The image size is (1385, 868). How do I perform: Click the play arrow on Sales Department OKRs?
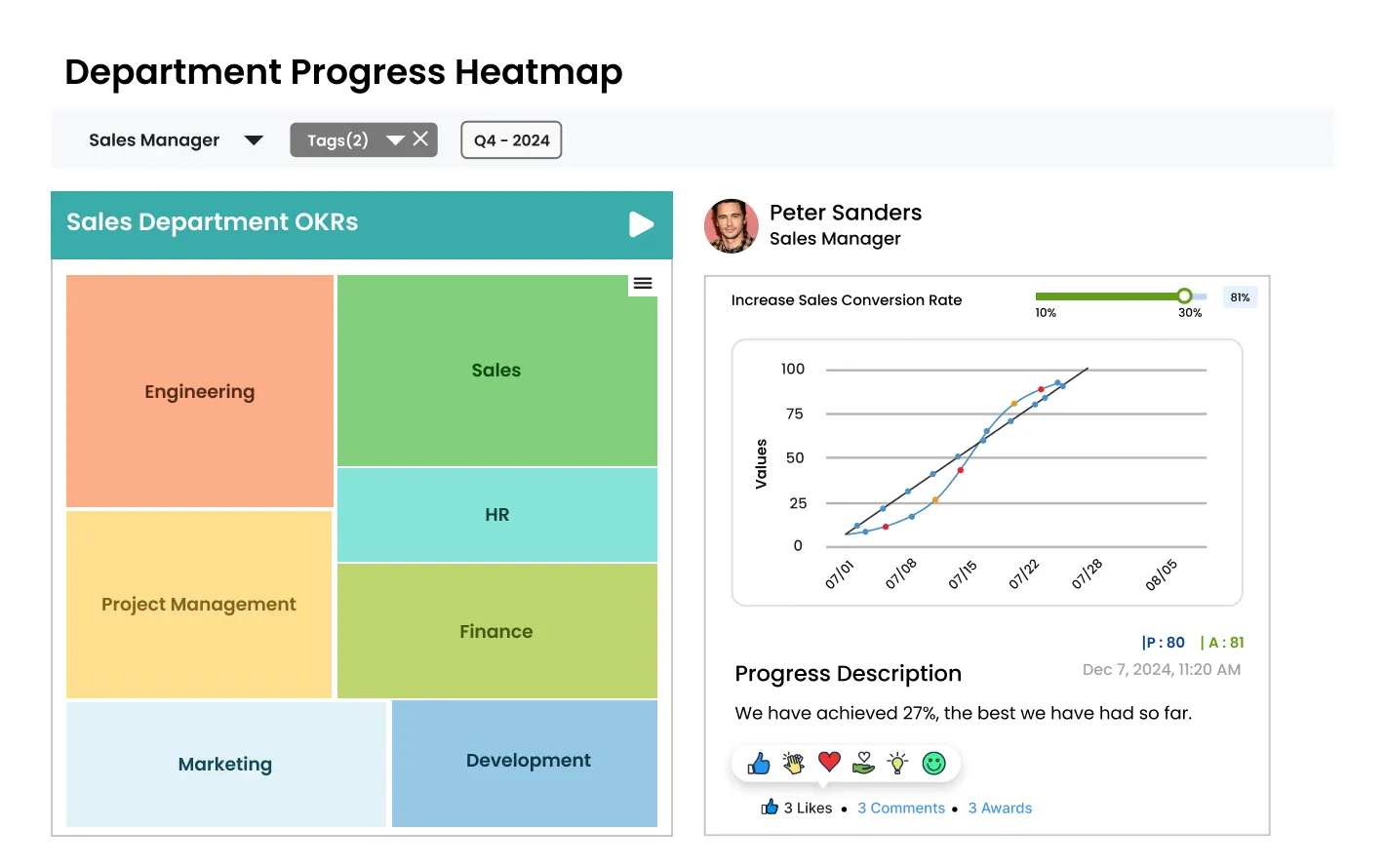[641, 224]
